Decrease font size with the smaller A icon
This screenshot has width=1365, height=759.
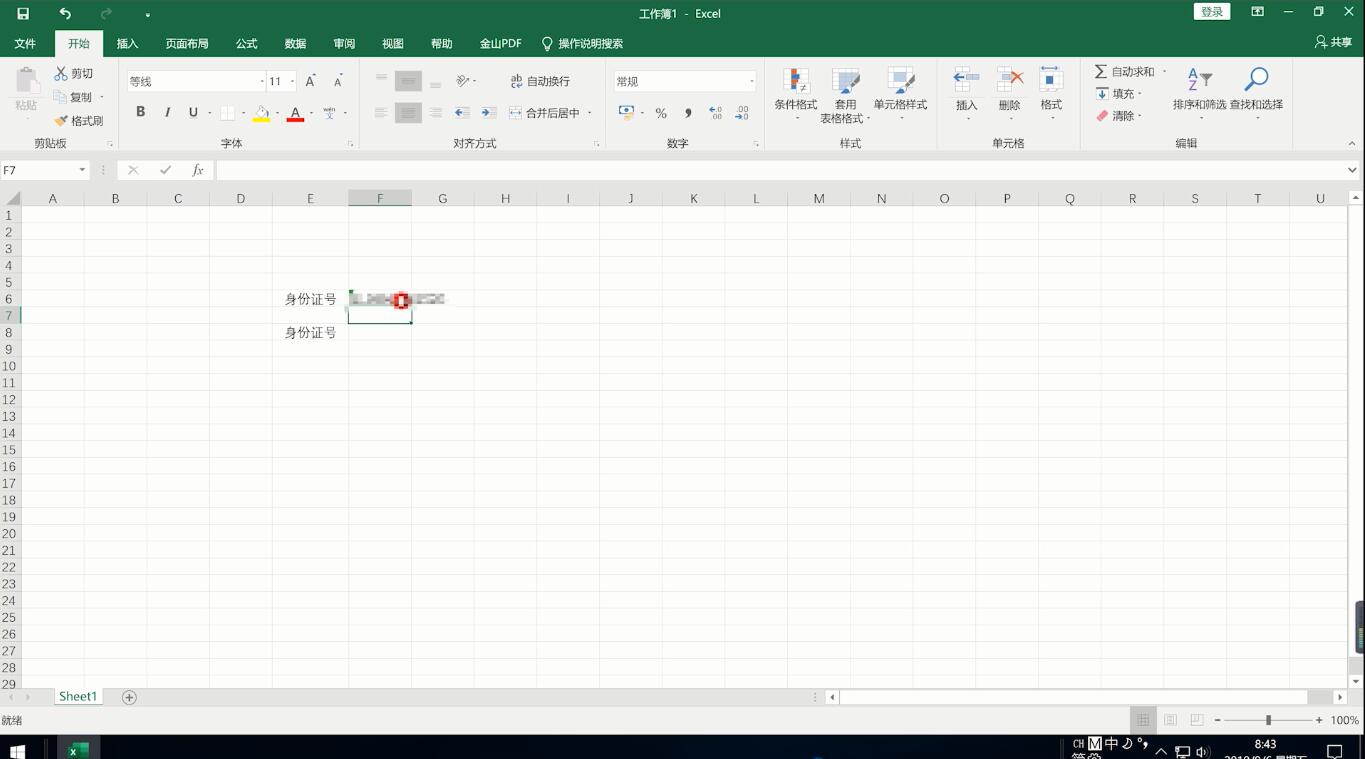338,81
